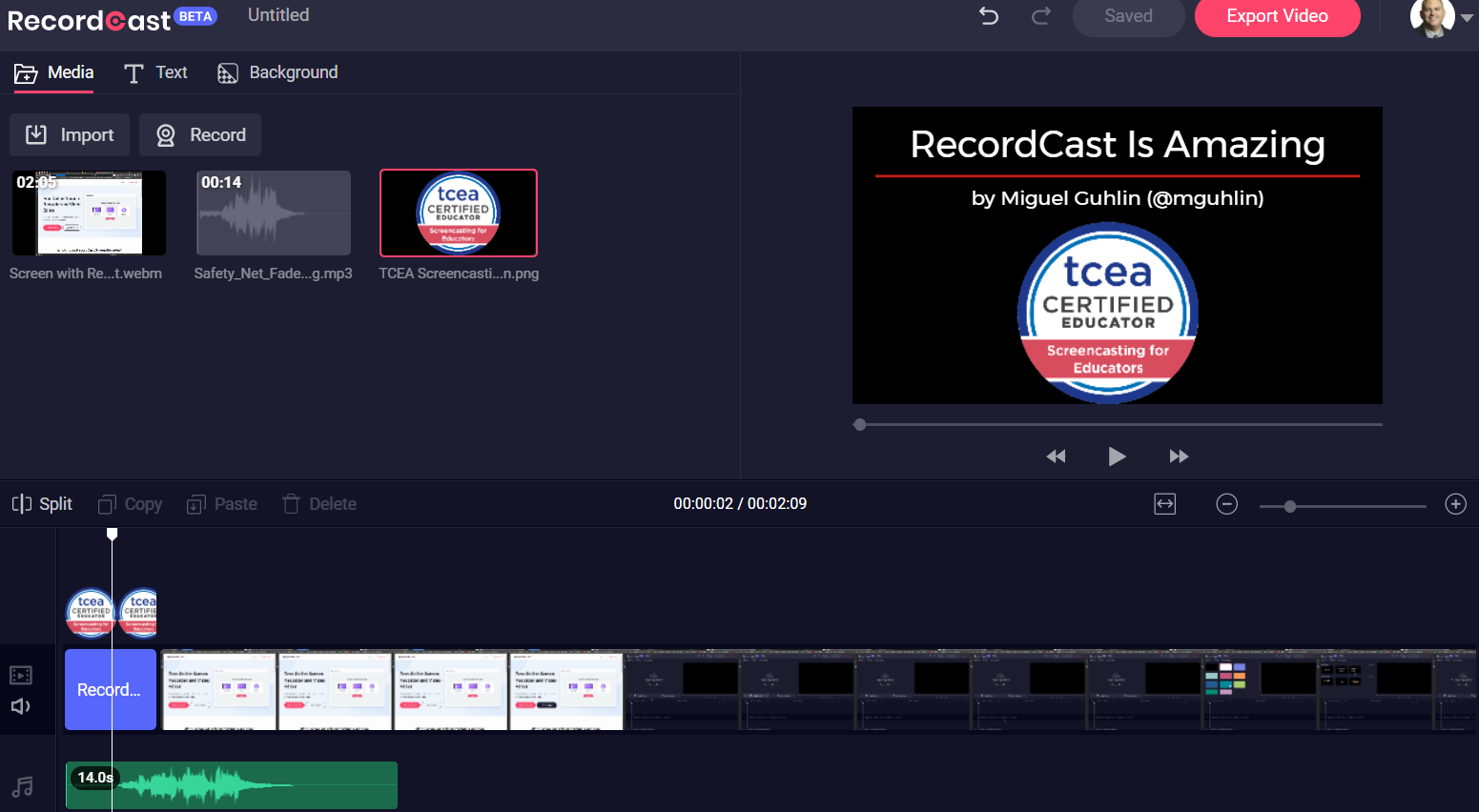Click the by Miguel Guhlin subtitle text
Screen dimensions: 1479x812
pyautogui.click(x=1118, y=198)
